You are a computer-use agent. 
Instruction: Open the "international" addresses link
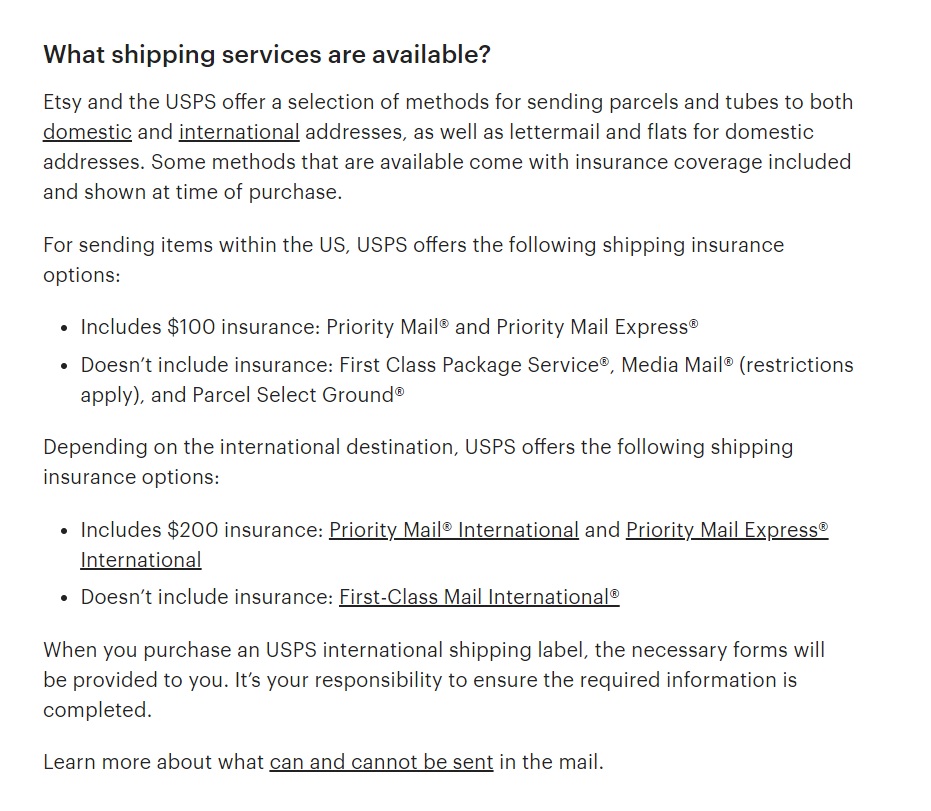[x=239, y=132]
